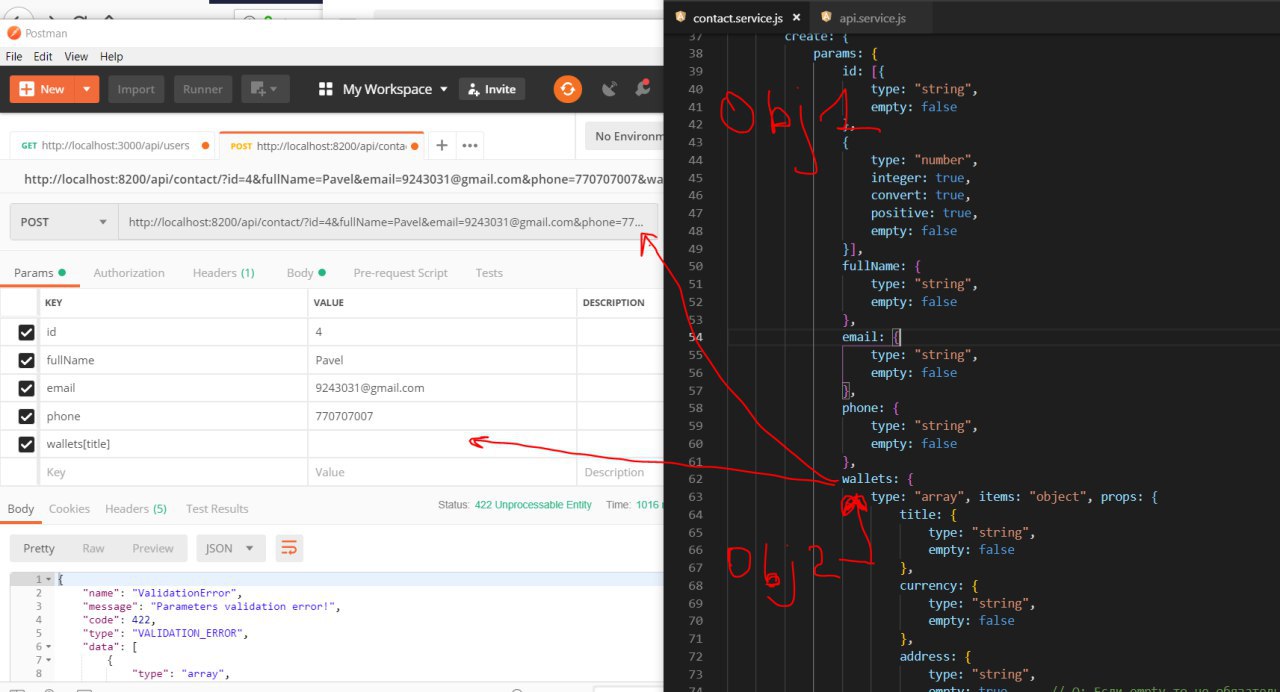Switch to the request Body tab
This screenshot has width=1280, height=692.
[306, 273]
